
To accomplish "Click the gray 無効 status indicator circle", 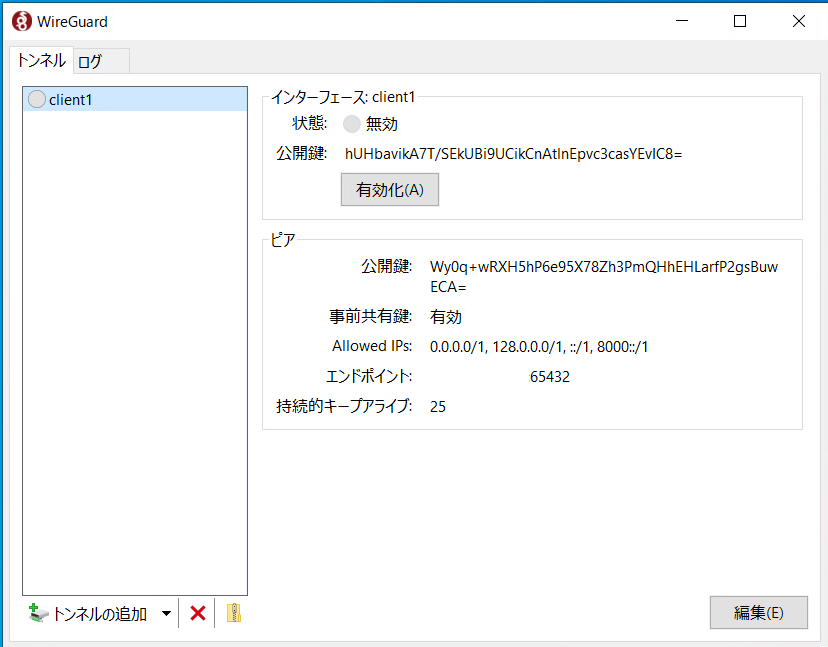I will (351, 124).
